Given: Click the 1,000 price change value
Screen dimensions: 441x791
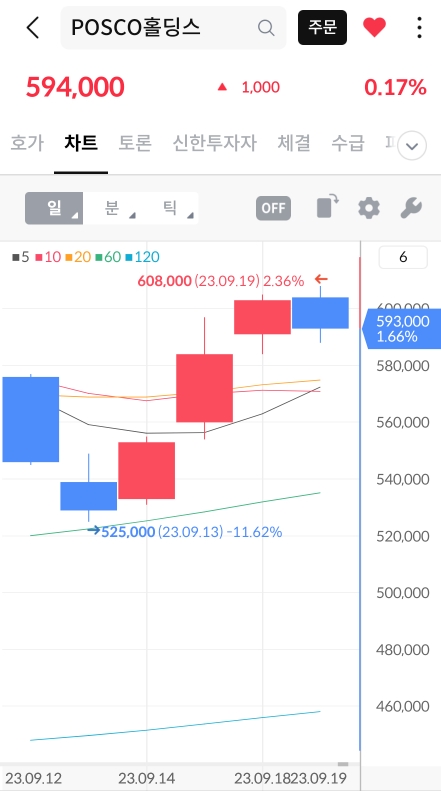Looking at the screenshot, I should 260,87.
